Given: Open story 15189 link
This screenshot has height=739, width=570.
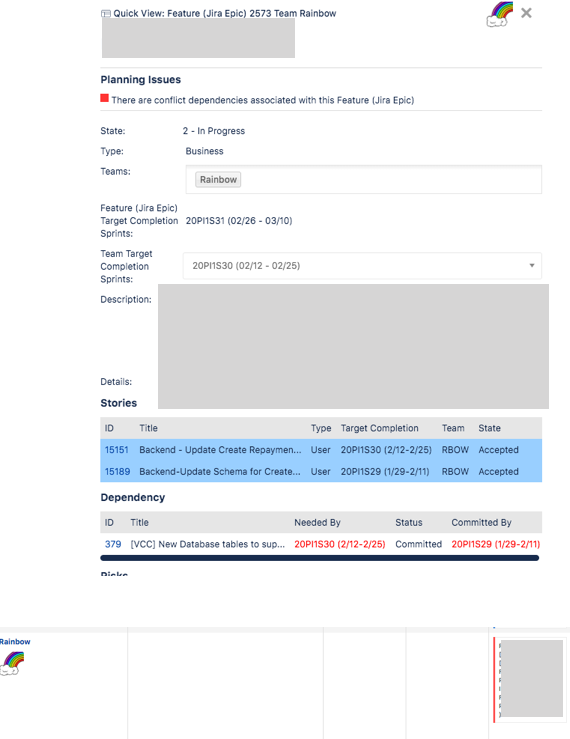Looking at the screenshot, I should click(117, 472).
